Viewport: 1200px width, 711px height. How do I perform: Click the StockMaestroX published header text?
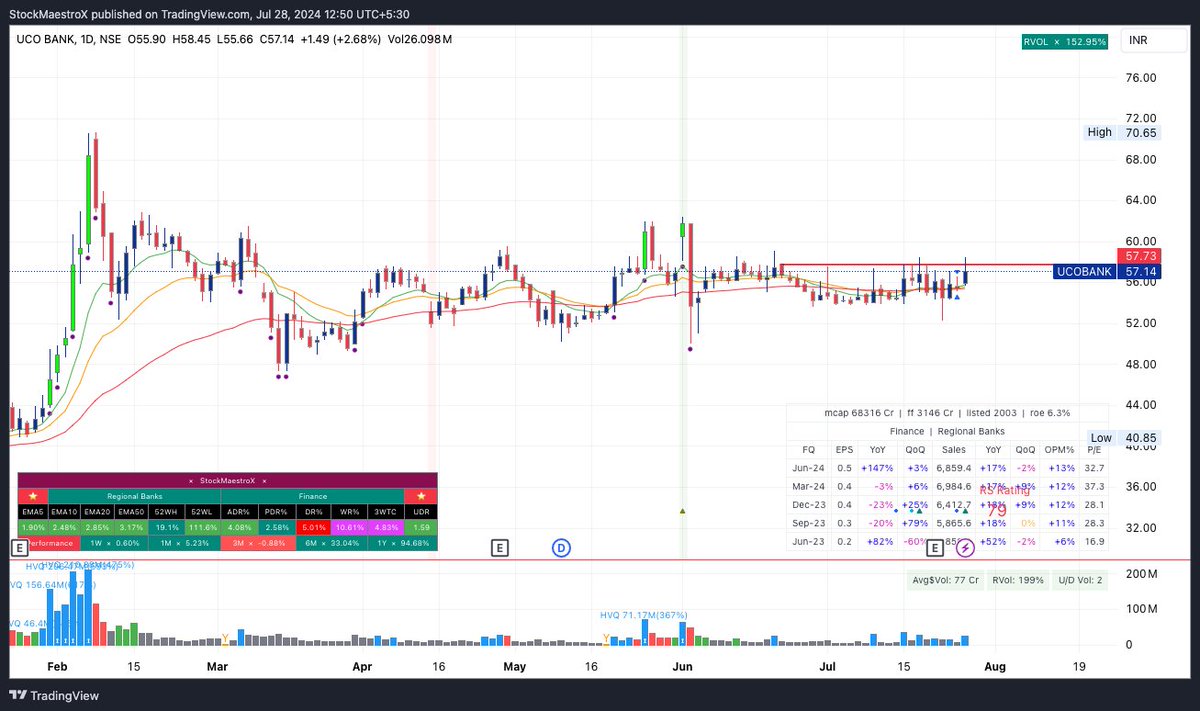(x=209, y=14)
